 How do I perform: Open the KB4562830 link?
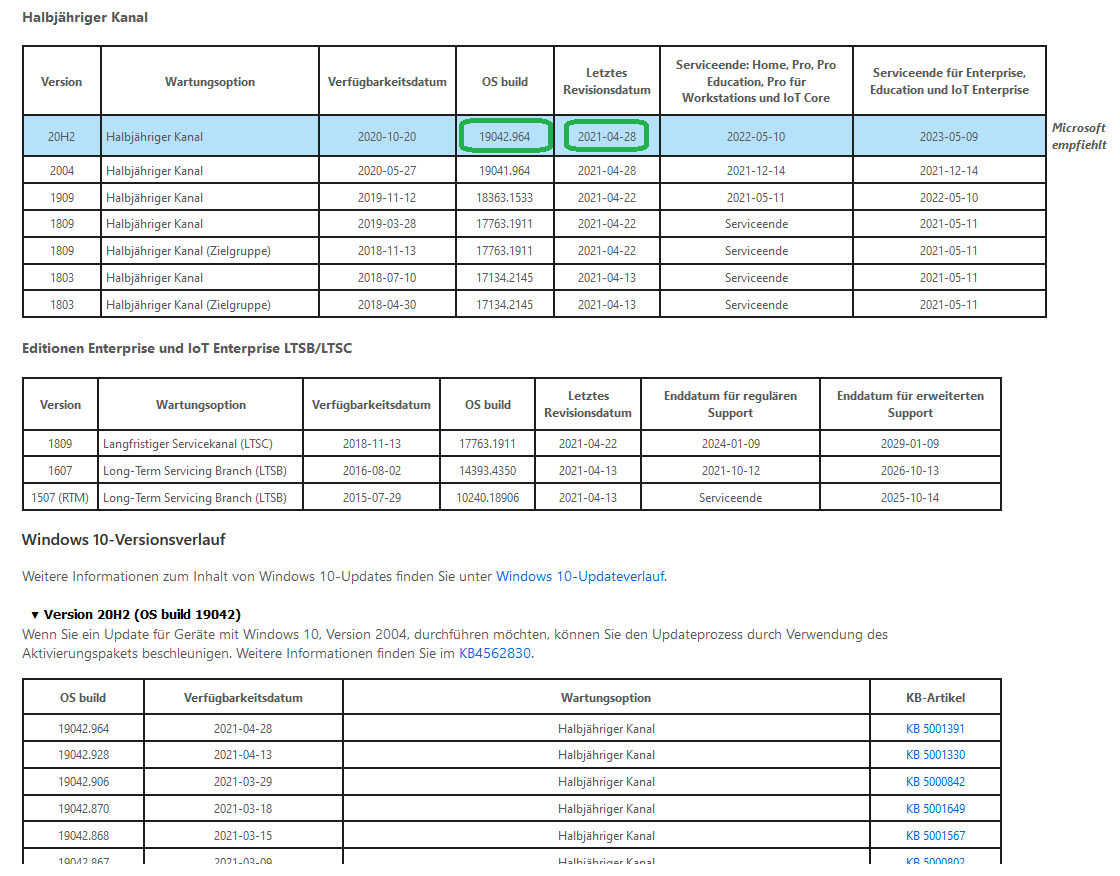pos(494,653)
